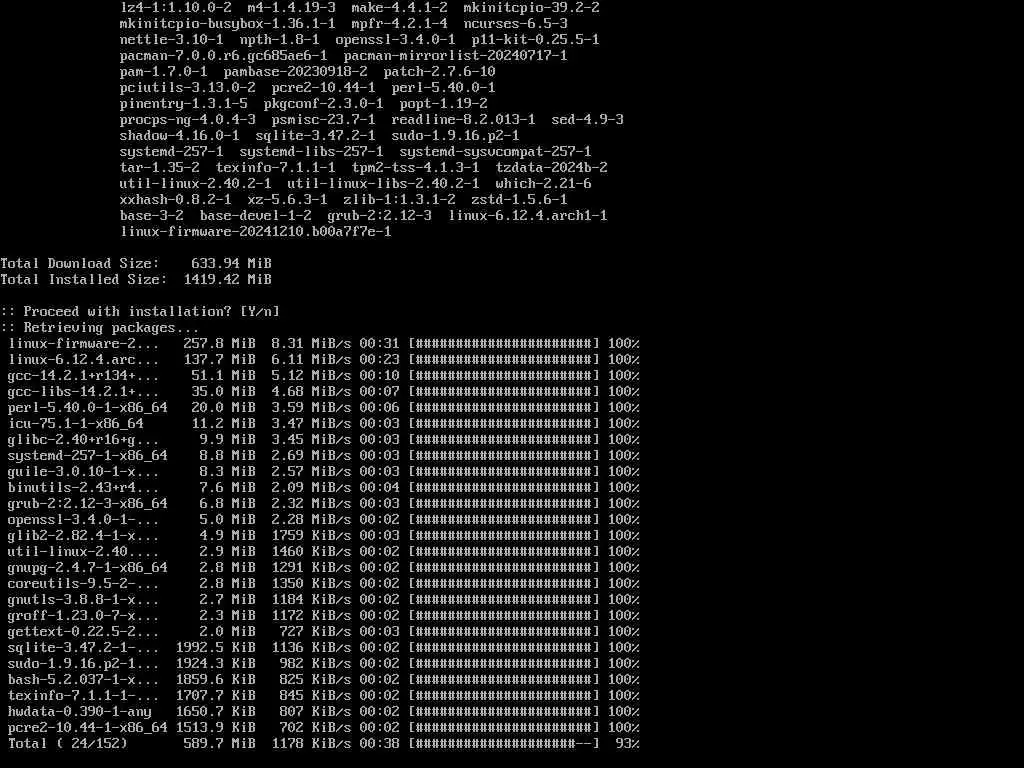
Task: Click base-devel-1-2 in the package list
Action: pyautogui.click(x=255, y=216)
